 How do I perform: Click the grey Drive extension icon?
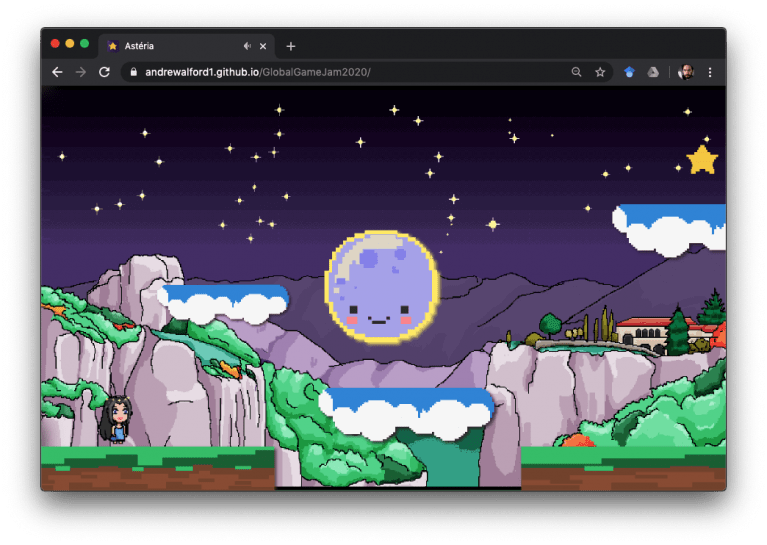(x=653, y=72)
